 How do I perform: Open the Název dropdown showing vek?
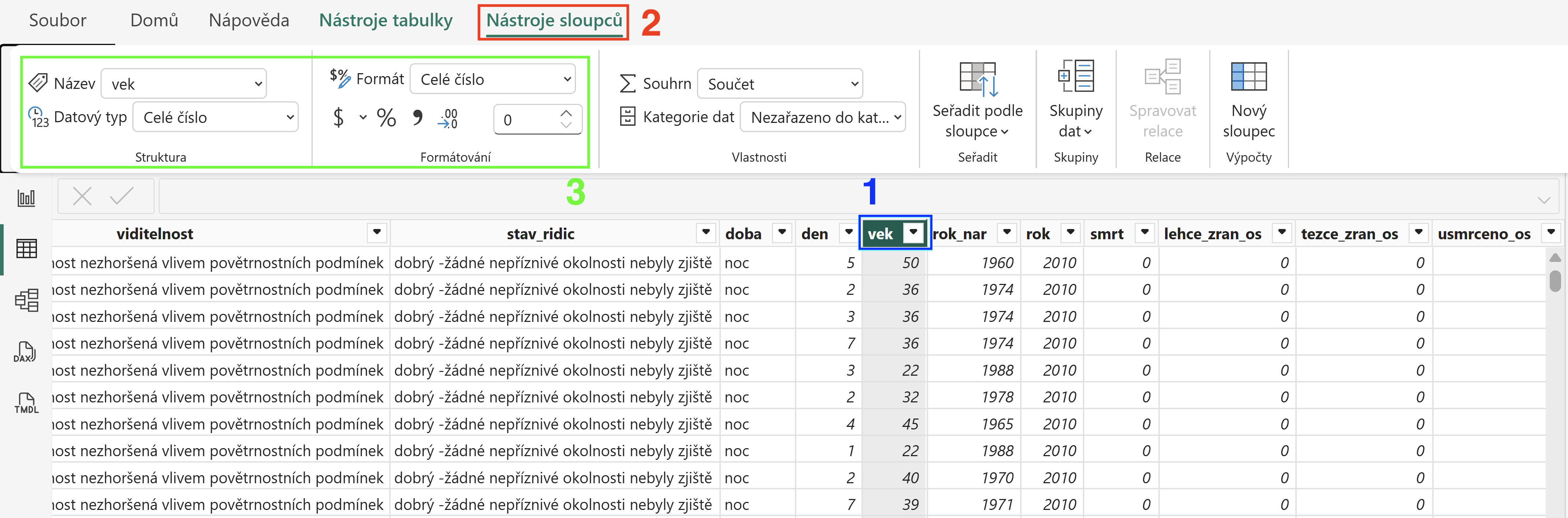[184, 83]
